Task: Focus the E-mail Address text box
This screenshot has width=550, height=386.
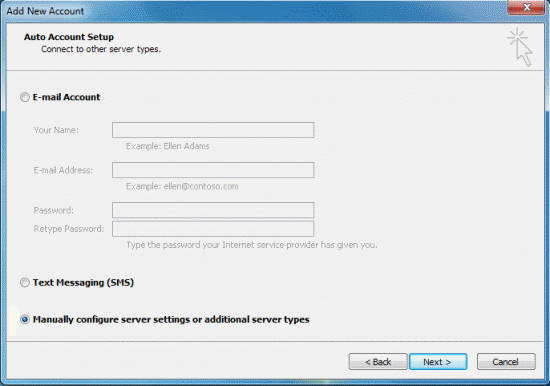Action: point(213,170)
